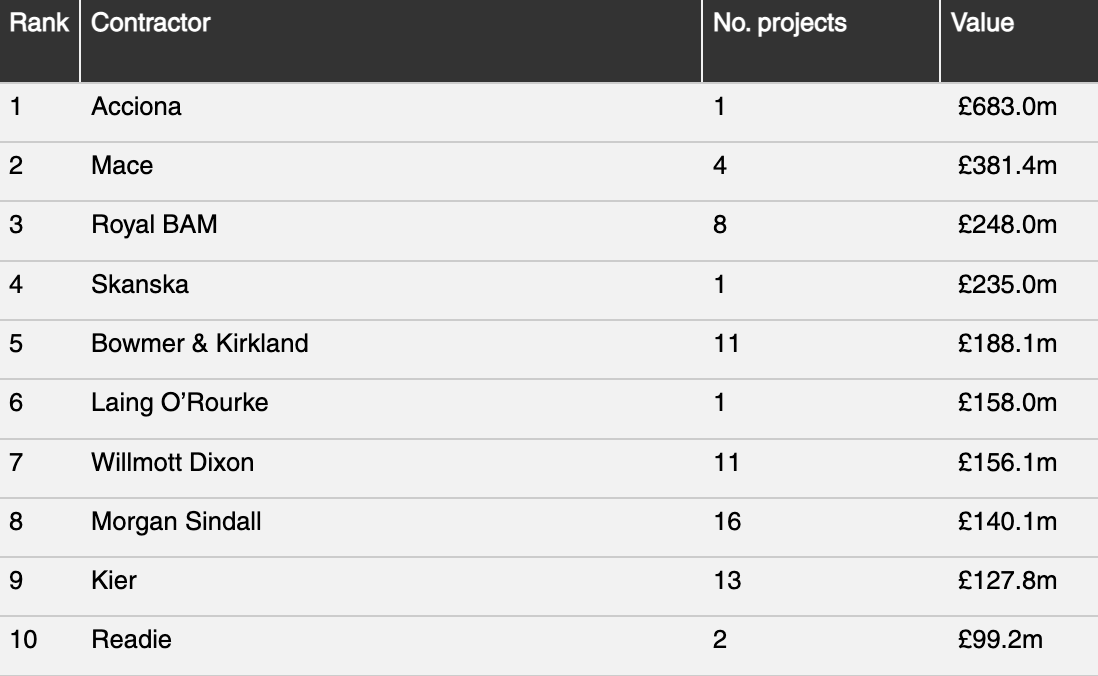Select the £381.4m value for Mace
1098x676 pixels.
tap(1007, 165)
